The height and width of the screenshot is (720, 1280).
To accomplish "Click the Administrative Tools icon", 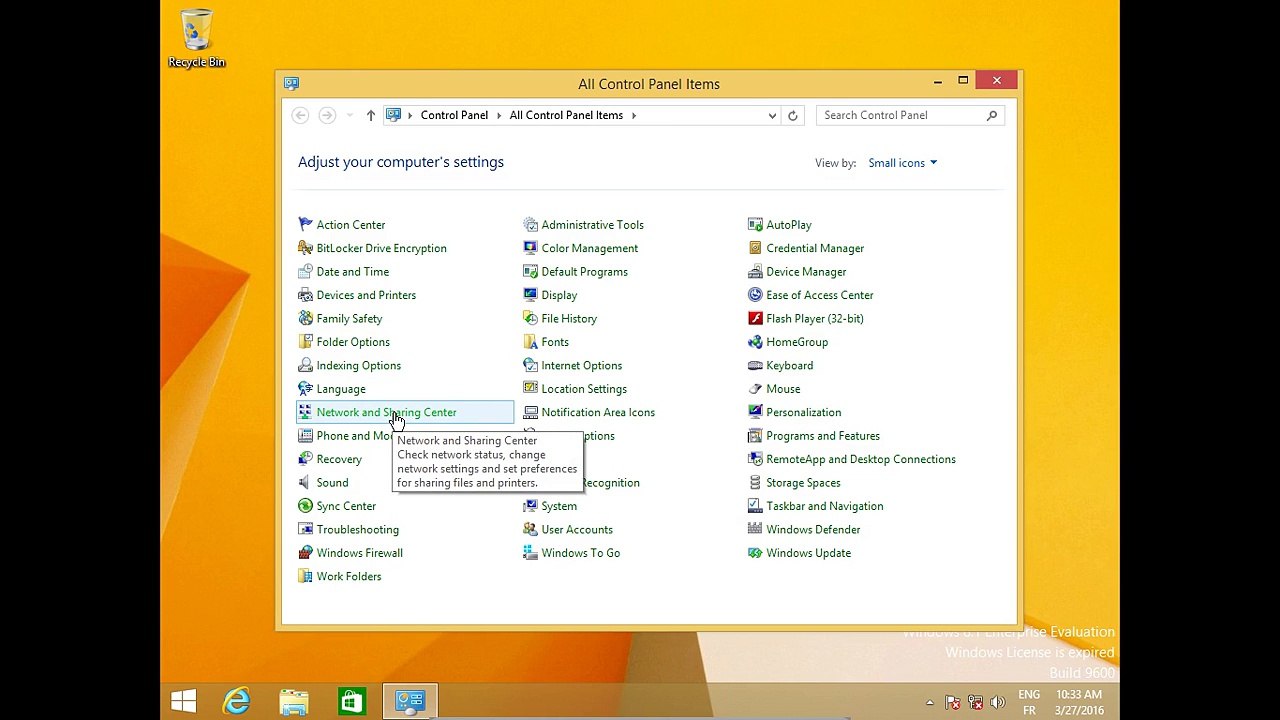I will (x=530, y=225).
